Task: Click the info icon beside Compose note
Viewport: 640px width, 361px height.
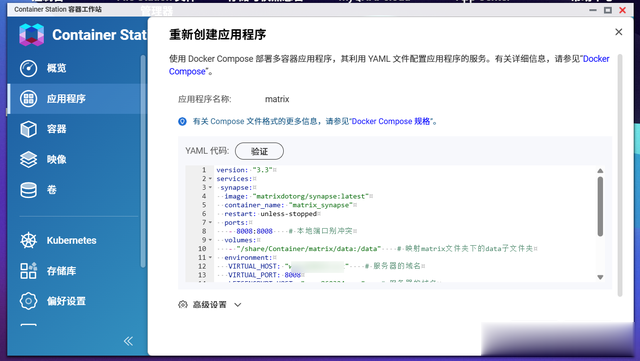Action: click(182, 121)
